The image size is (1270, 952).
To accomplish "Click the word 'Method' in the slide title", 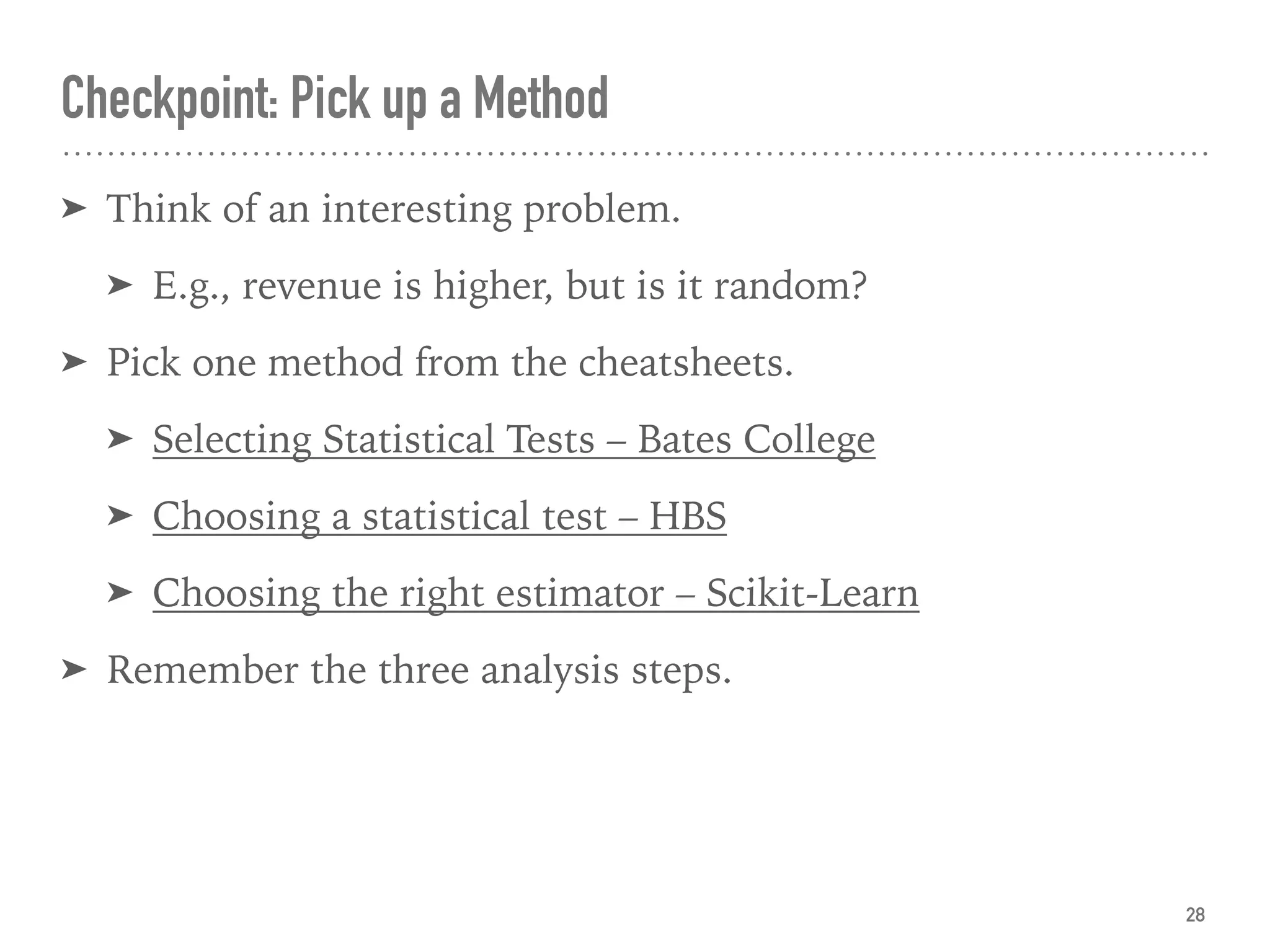I will [541, 99].
